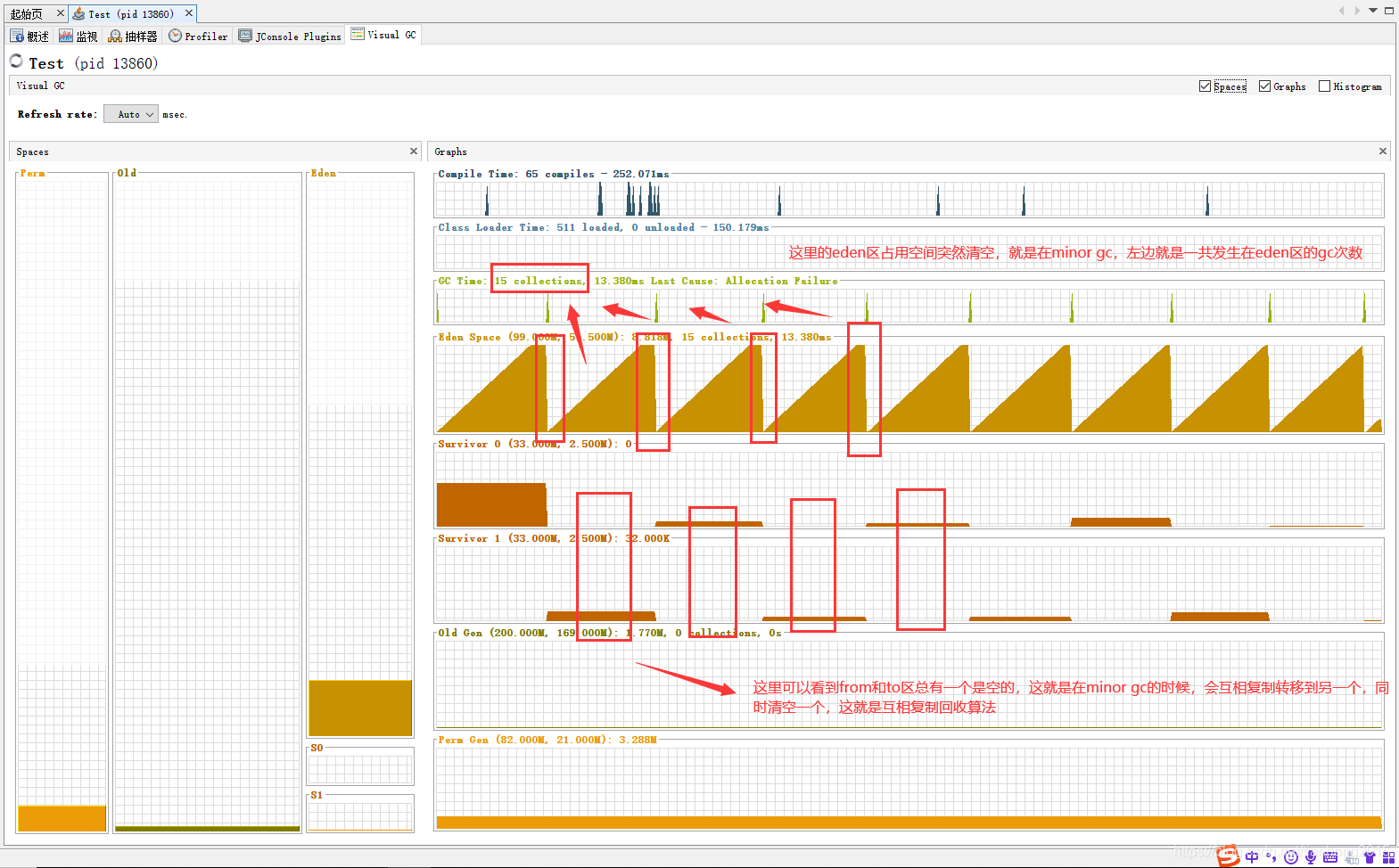Open the JConsole Plugins tab

[x=290, y=36]
